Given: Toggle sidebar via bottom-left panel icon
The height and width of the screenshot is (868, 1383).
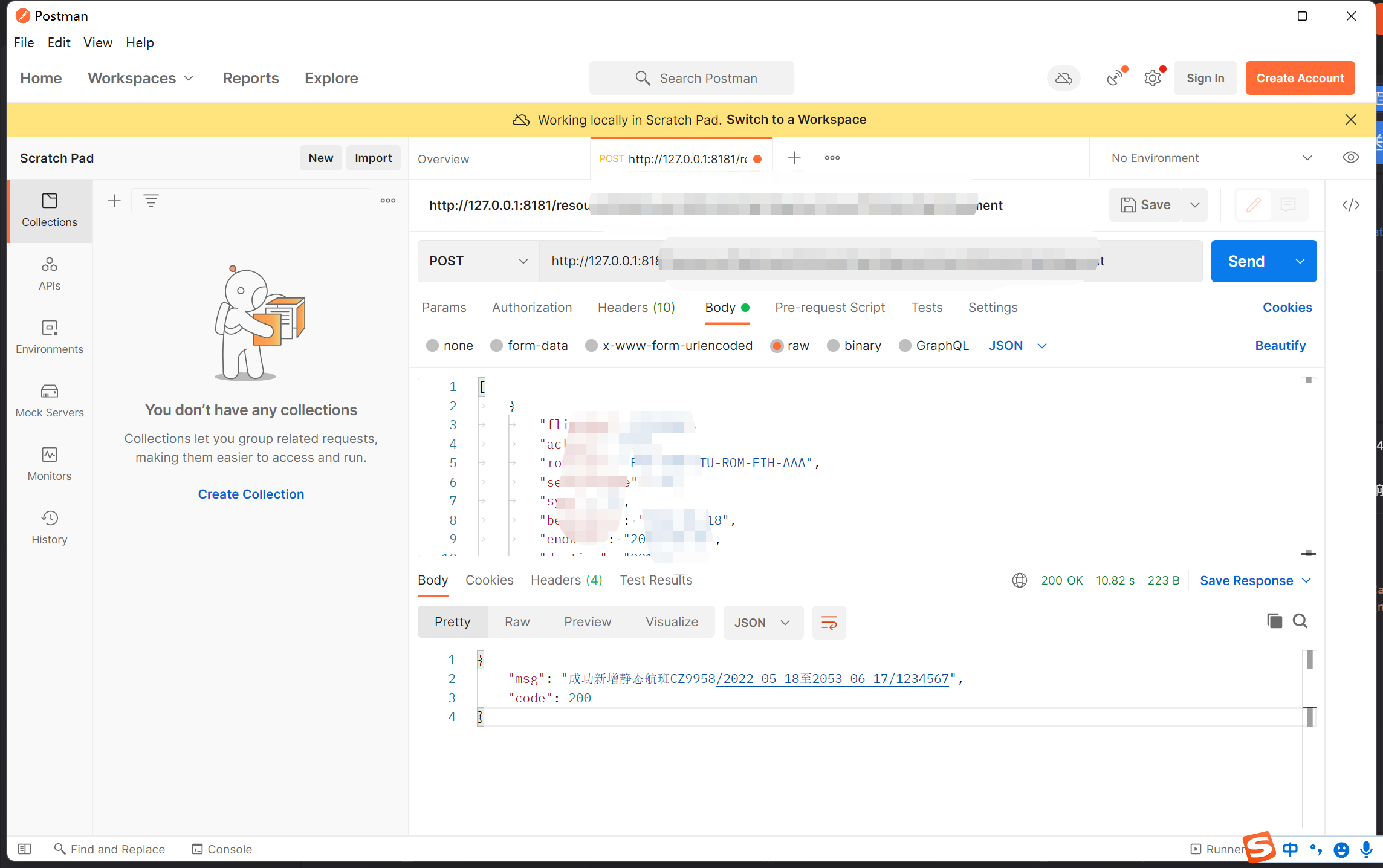Looking at the screenshot, I should (x=25, y=849).
